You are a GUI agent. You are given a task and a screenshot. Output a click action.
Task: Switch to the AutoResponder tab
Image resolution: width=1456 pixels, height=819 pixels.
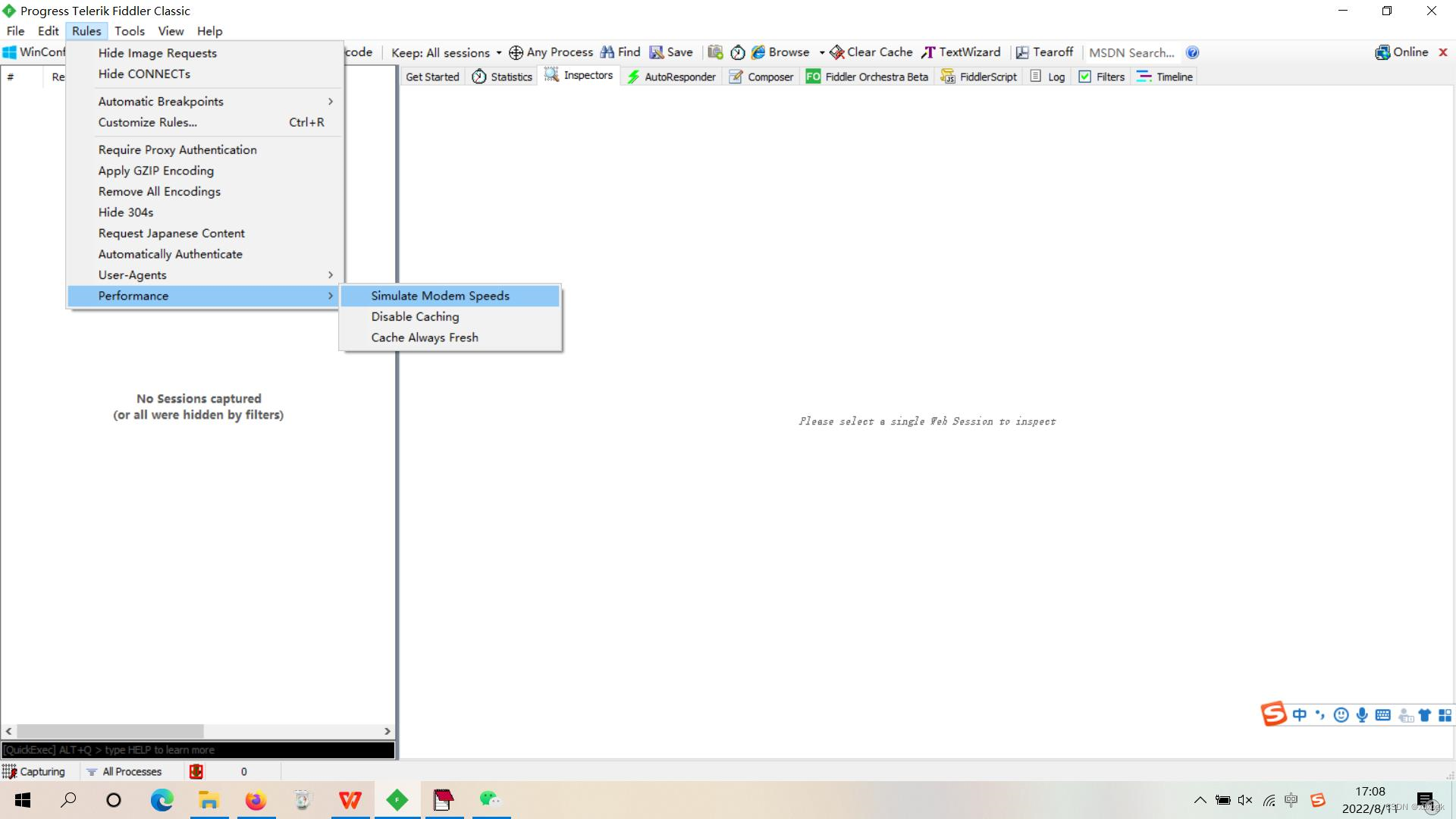click(x=672, y=77)
